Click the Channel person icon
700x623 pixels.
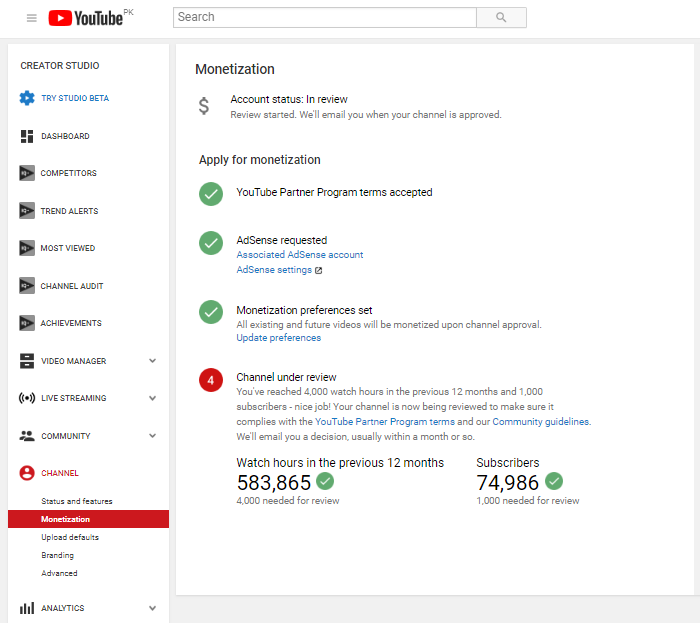coord(27,473)
